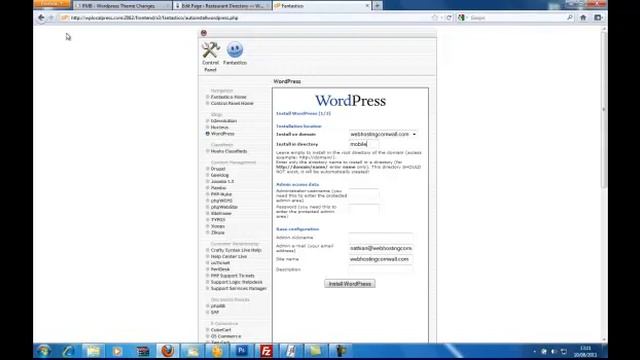Click the Google search box

point(518,18)
